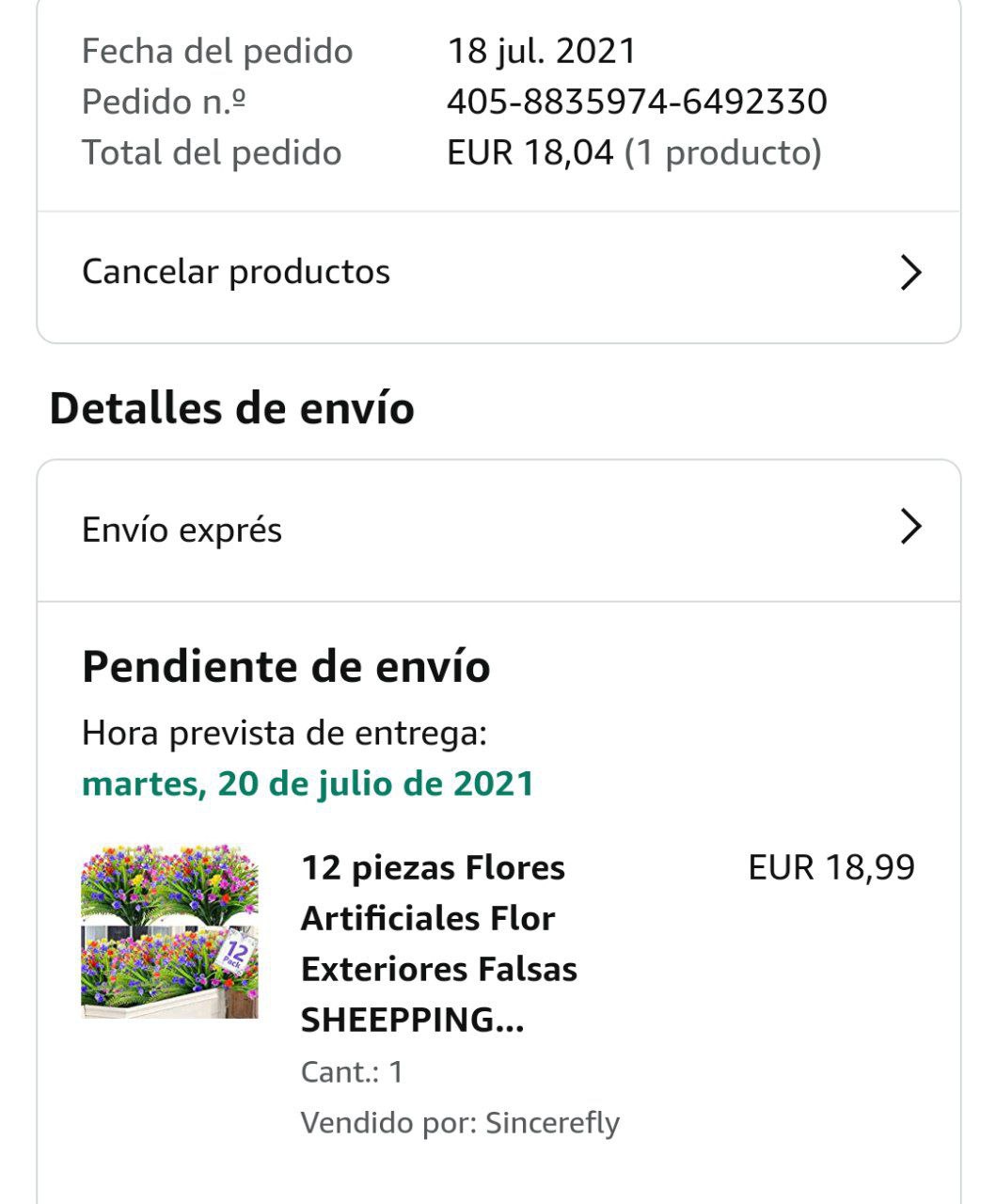Click the Detalles de envío section heading
Viewport: 996px width, 1204px height.
pos(231,408)
